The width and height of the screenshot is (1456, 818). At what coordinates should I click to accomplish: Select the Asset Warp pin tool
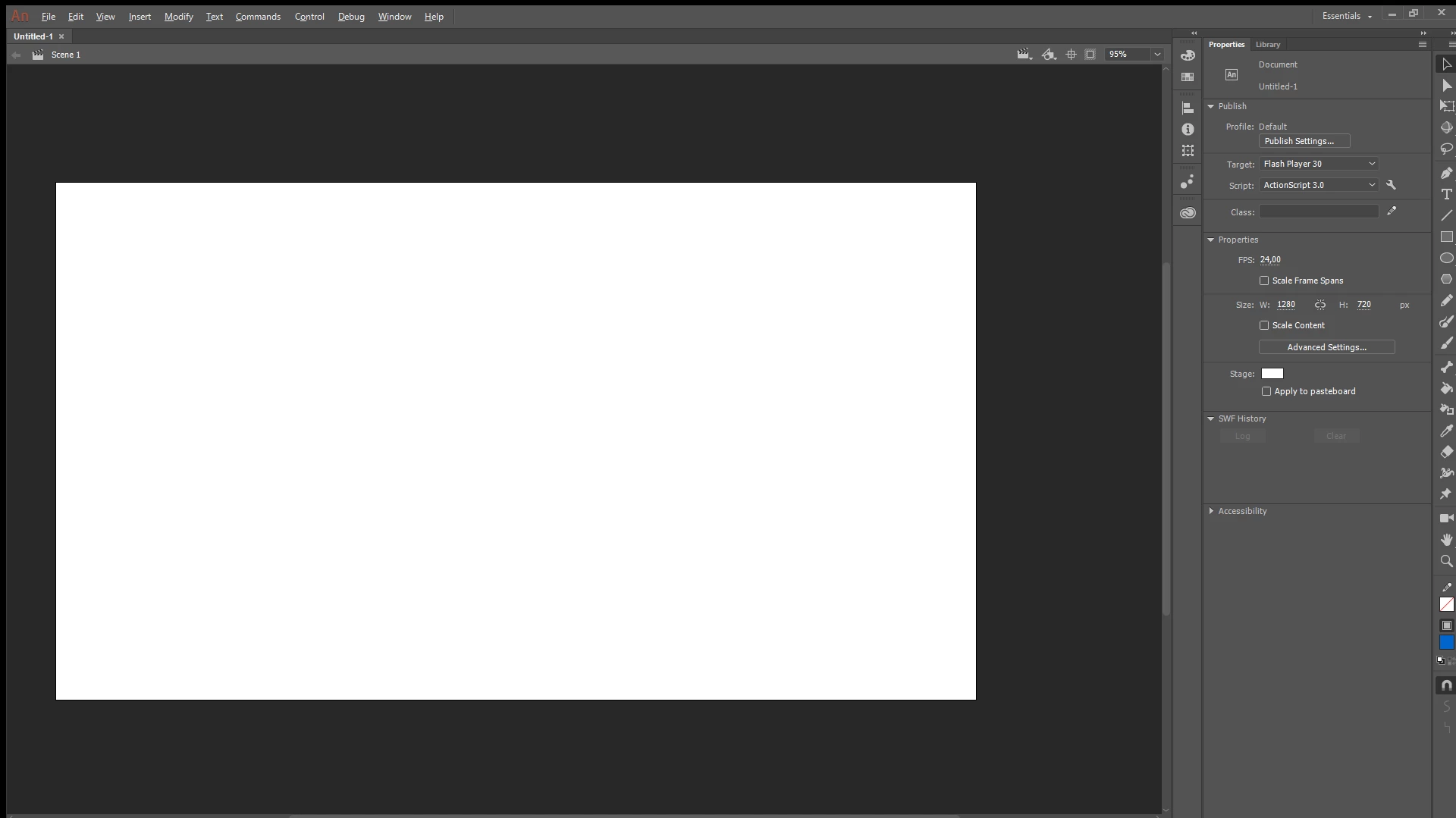click(1446, 494)
